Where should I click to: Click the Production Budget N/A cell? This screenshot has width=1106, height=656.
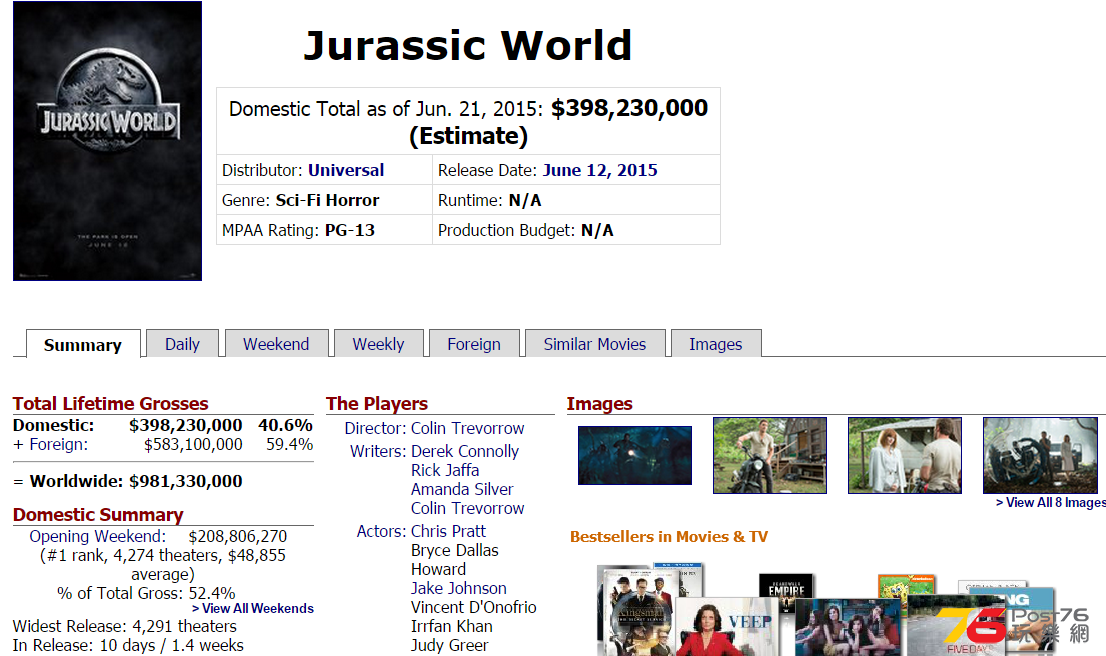[x=576, y=230]
